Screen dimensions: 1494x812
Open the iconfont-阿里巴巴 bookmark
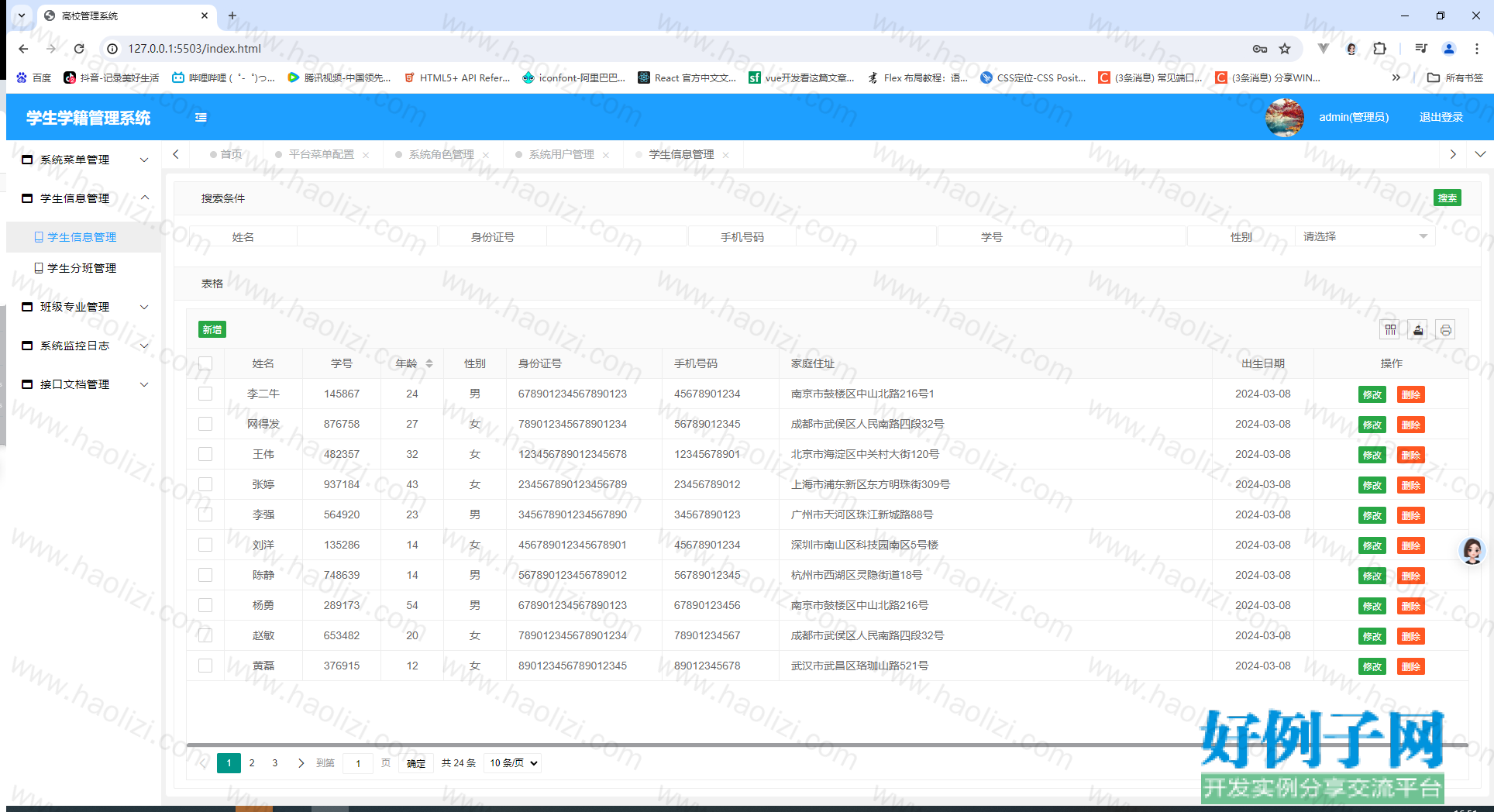pos(574,77)
